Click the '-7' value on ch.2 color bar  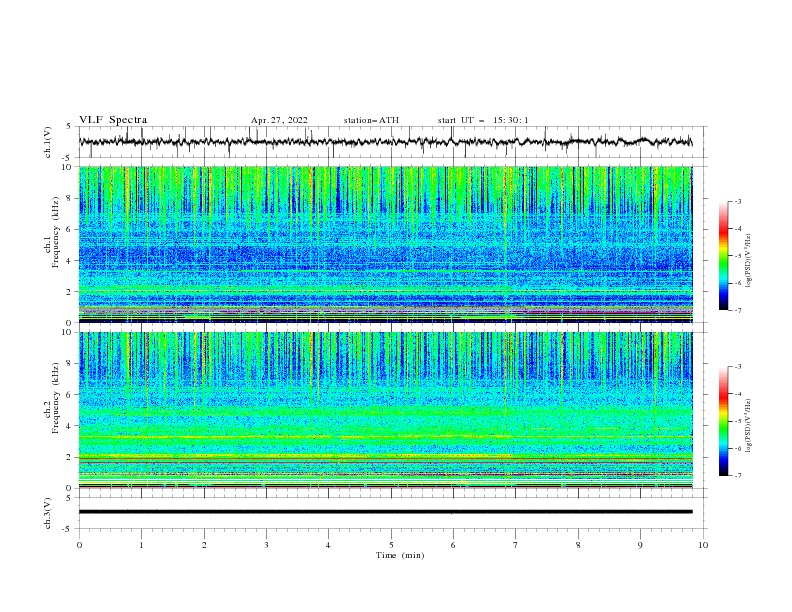click(738, 475)
